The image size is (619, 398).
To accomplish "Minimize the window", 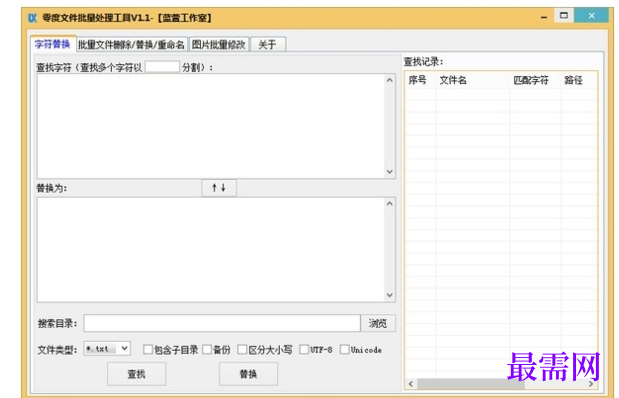I will click(x=544, y=17).
